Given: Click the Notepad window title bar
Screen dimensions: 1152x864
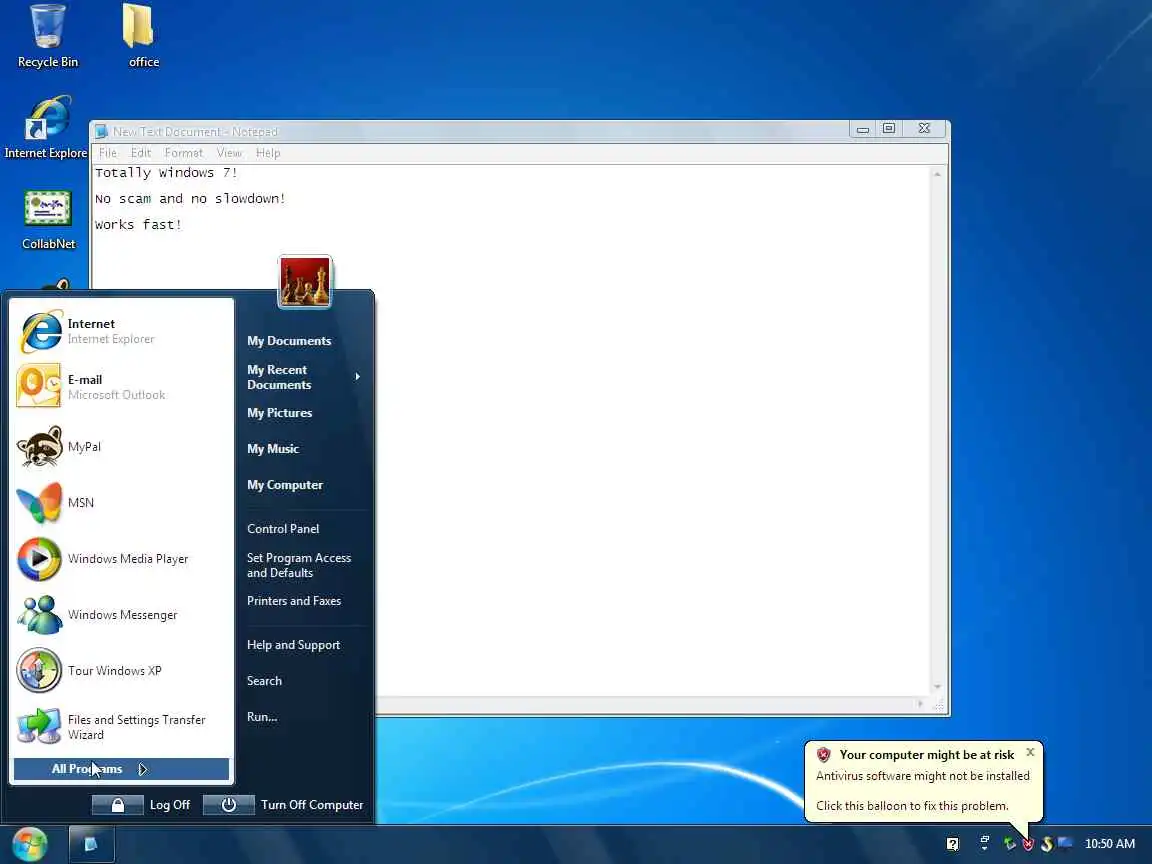Looking at the screenshot, I should tap(470, 132).
